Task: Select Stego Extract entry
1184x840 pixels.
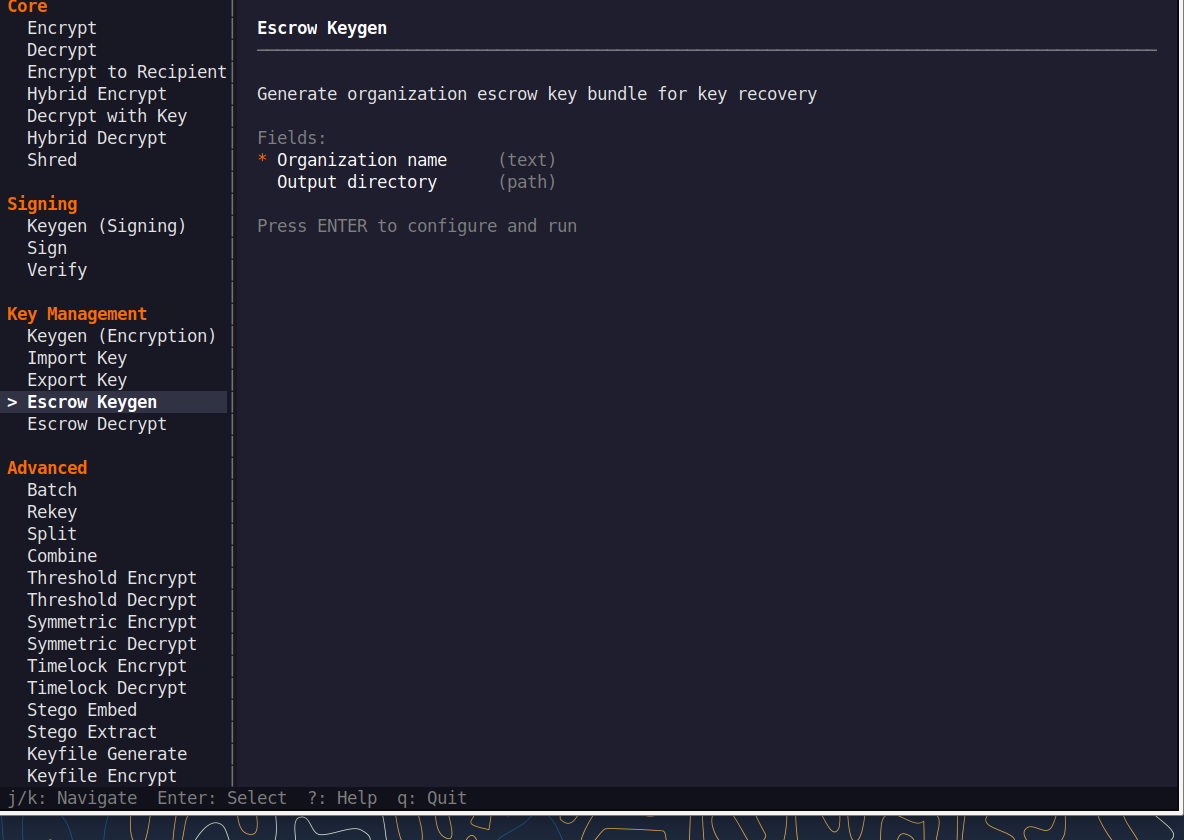Action: (92, 731)
